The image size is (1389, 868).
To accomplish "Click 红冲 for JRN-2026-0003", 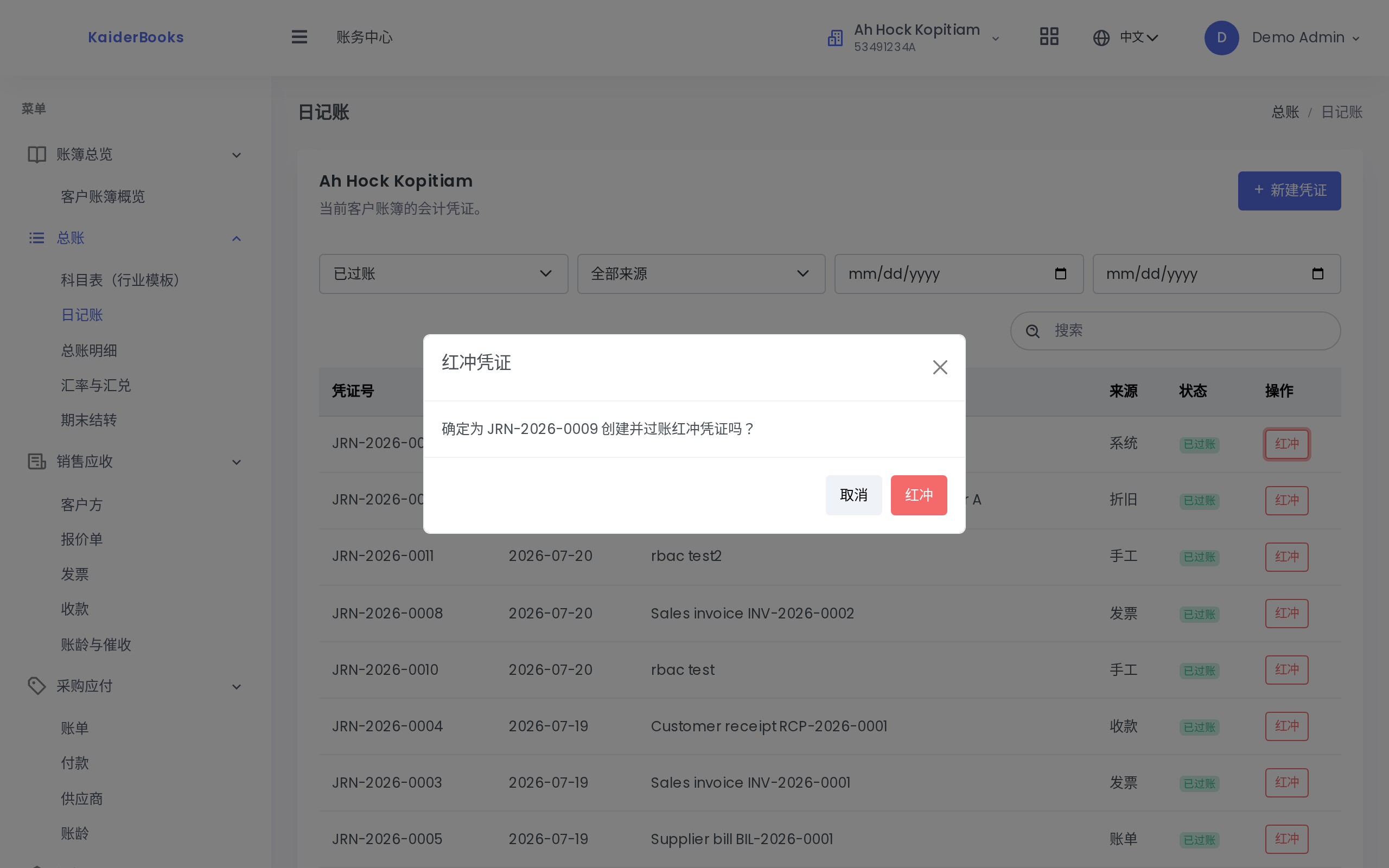I will [x=1286, y=782].
